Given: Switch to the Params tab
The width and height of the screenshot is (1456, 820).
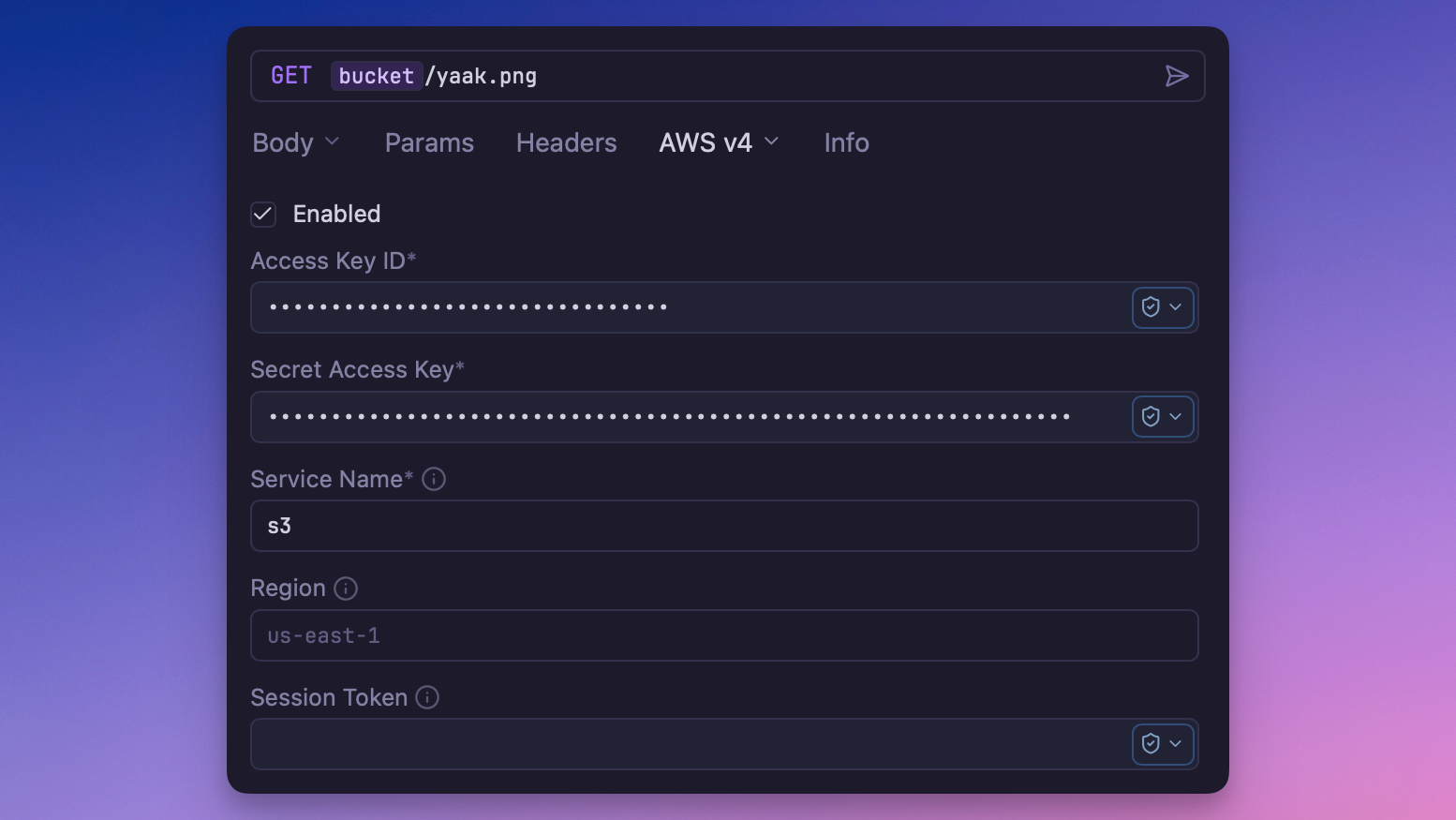Looking at the screenshot, I should pyautogui.click(x=429, y=142).
